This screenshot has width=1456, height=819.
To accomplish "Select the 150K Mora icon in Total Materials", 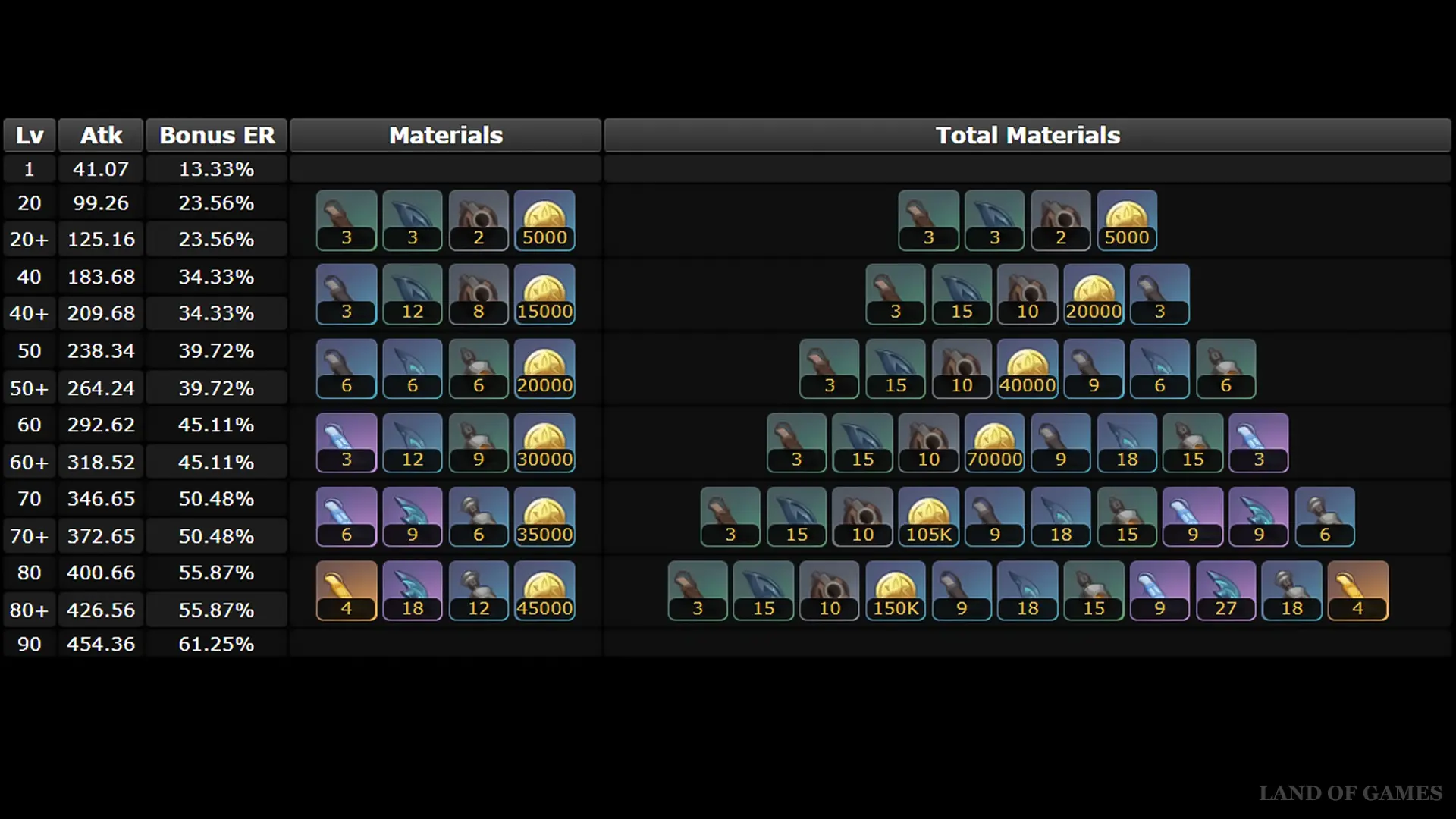I will pyautogui.click(x=896, y=591).
